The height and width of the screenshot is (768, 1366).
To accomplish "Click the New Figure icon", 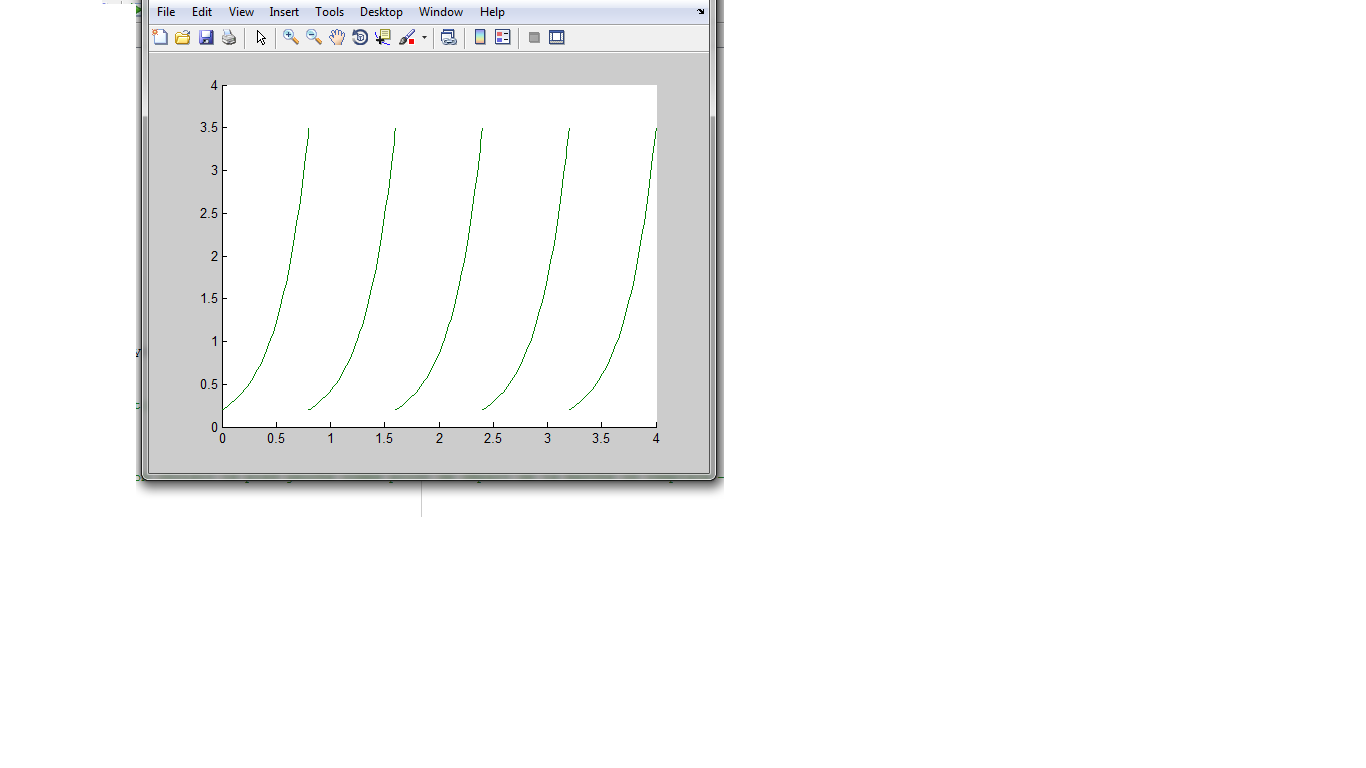I will (x=160, y=38).
